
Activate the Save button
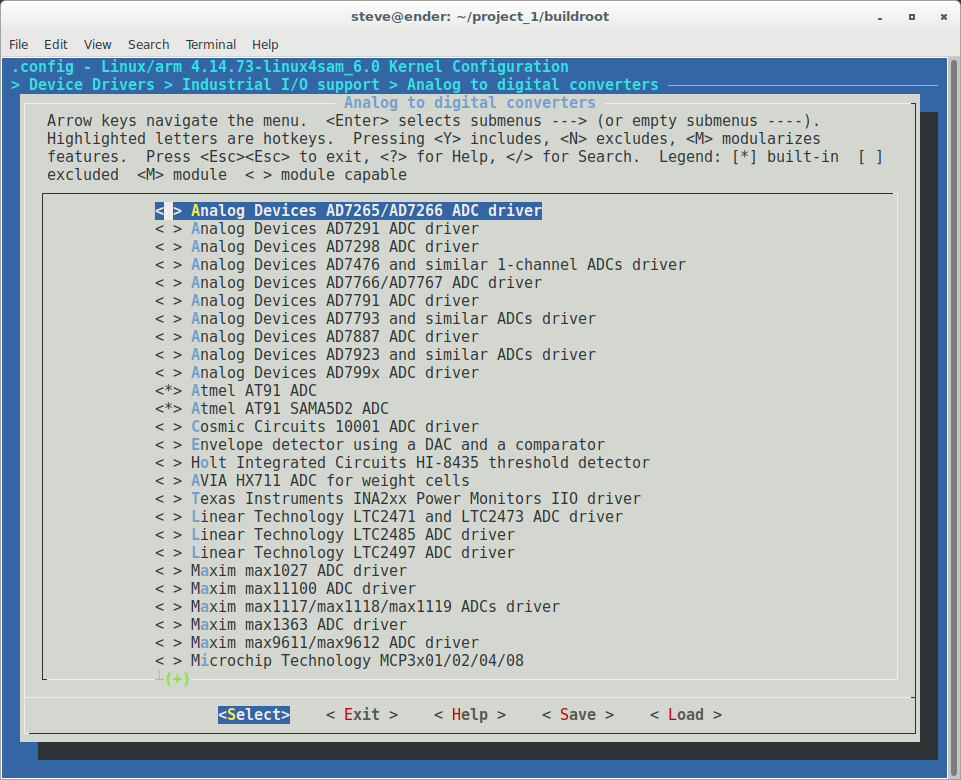tap(577, 714)
